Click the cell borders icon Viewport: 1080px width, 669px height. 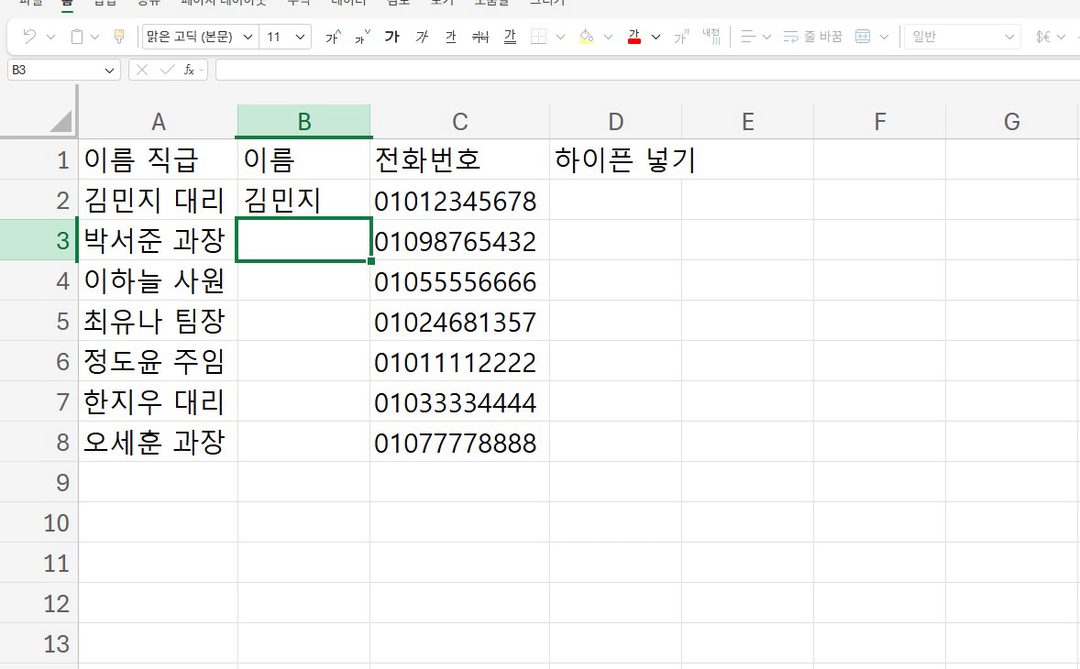point(539,37)
